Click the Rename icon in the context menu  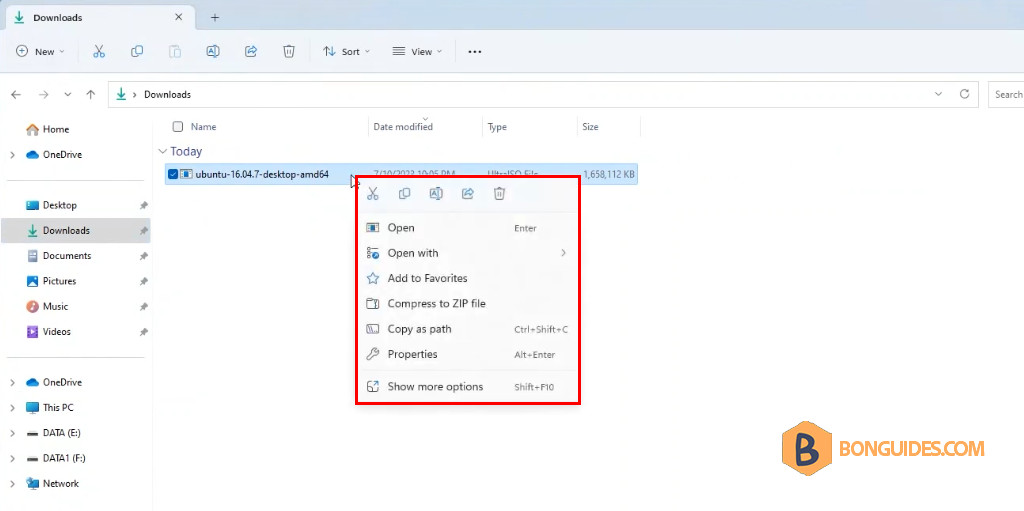pos(436,193)
